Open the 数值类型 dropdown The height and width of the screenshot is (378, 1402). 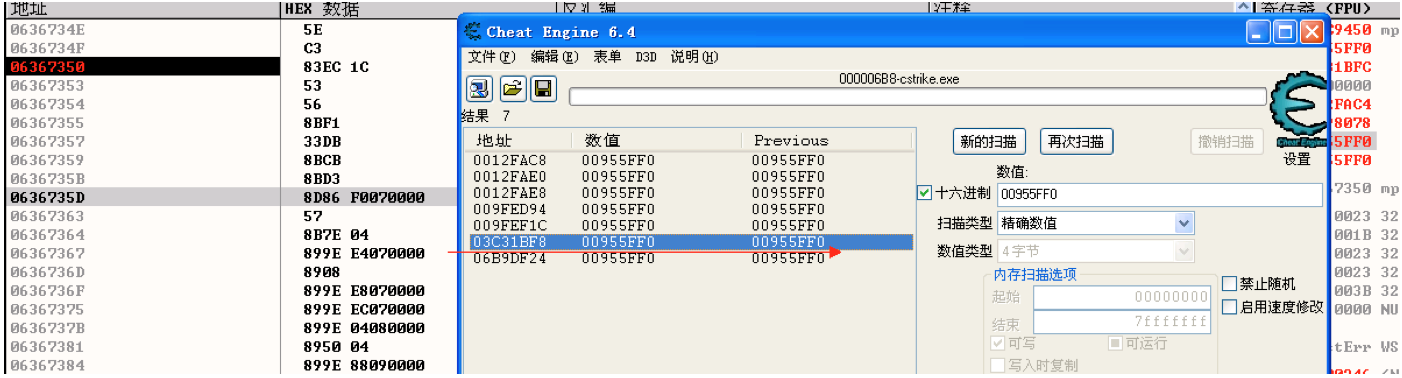pos(1096,251)
